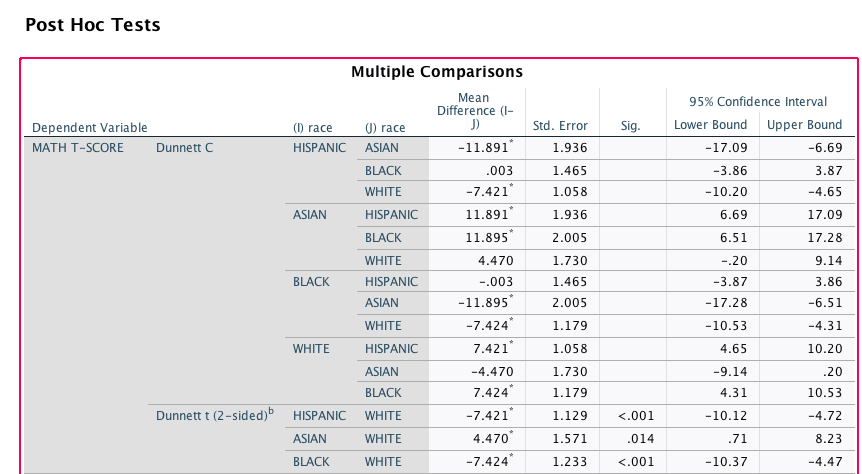The width and height of the screenshot is (862, 474).
Task: Click the upper bound 17.09 cell
Action: 825,214
